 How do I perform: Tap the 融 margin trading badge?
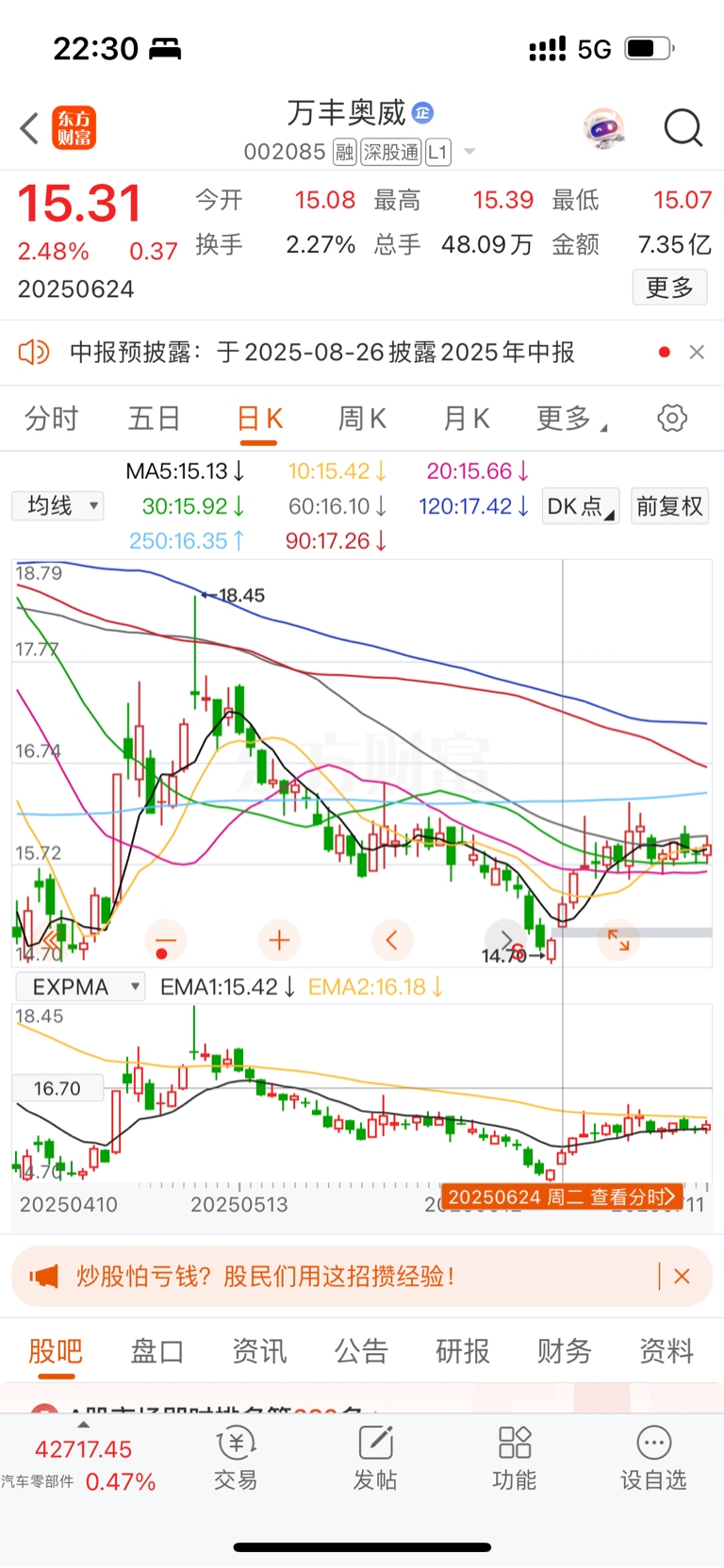(345, 152)
